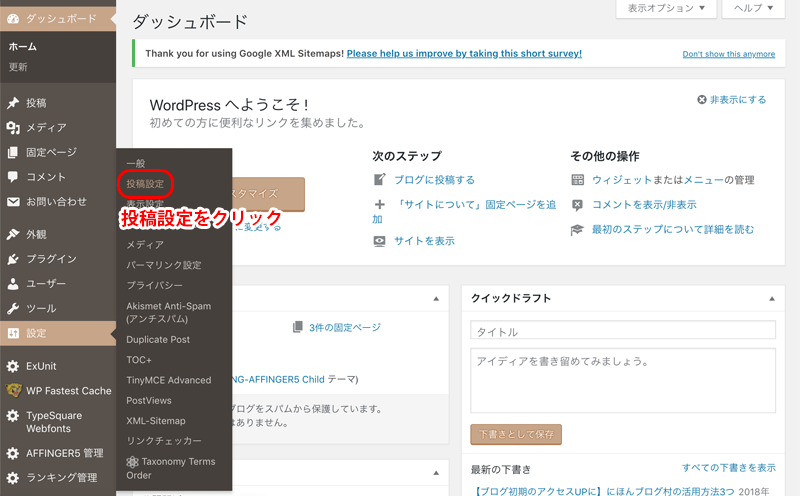Click the media icon beside メディア
The height and width of the screenshot is (496, 800).
point(13,128)
